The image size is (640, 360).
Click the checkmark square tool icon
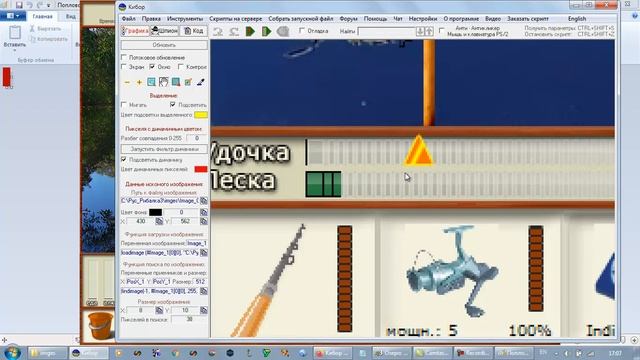[188, 82]
